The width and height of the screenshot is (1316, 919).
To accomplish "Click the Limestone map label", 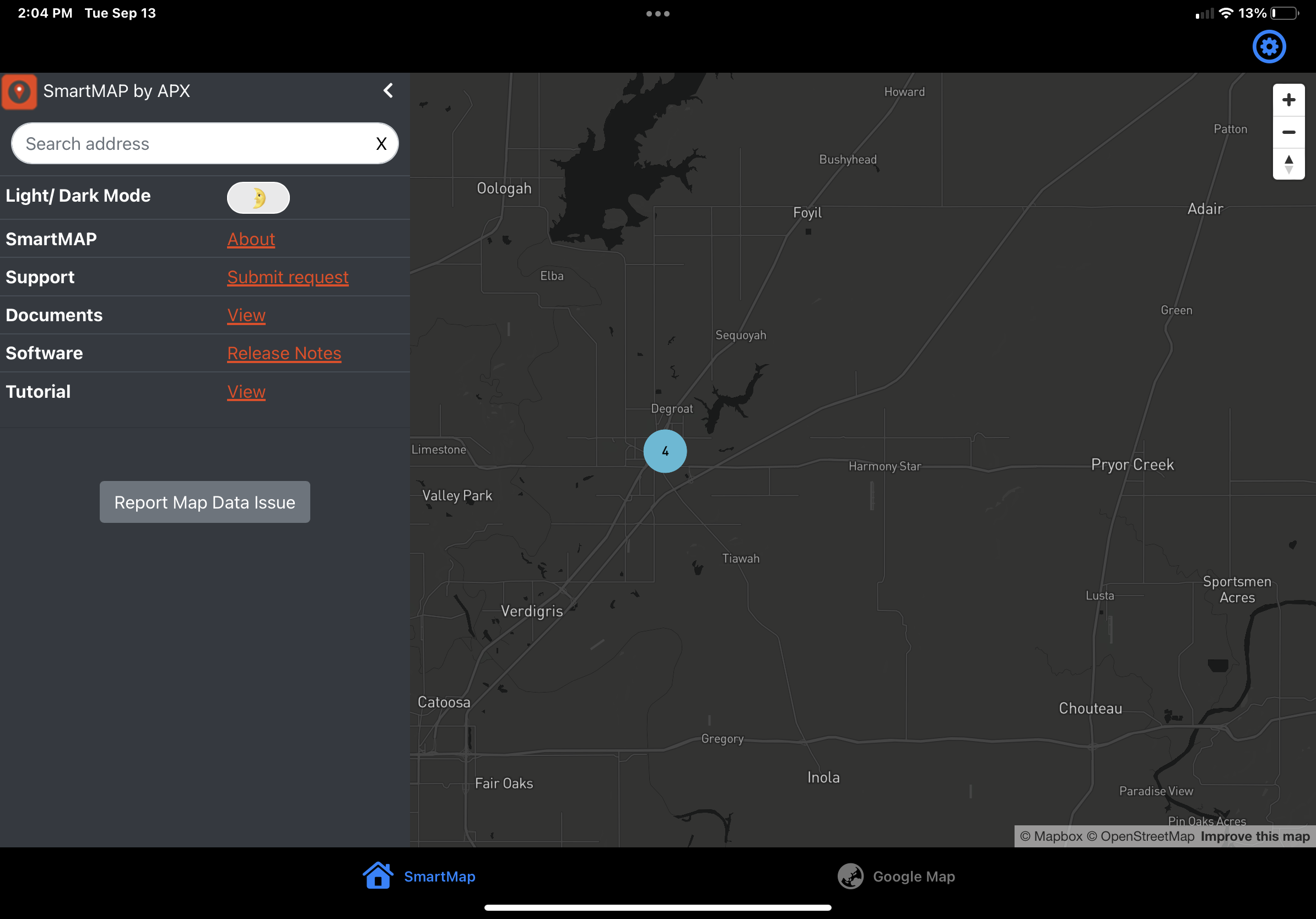I will 439,450.
